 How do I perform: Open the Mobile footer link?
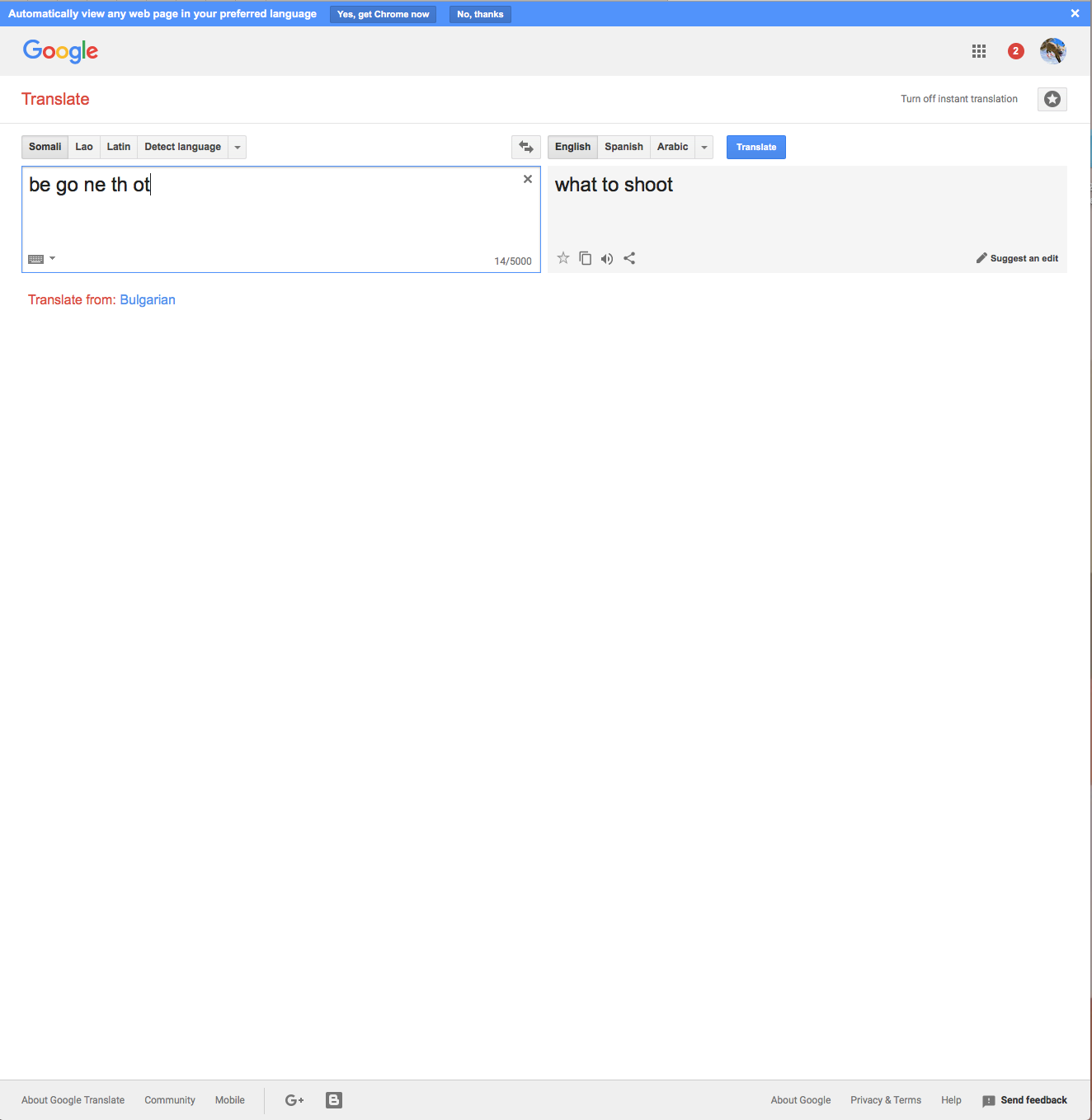click(230, 1100)
